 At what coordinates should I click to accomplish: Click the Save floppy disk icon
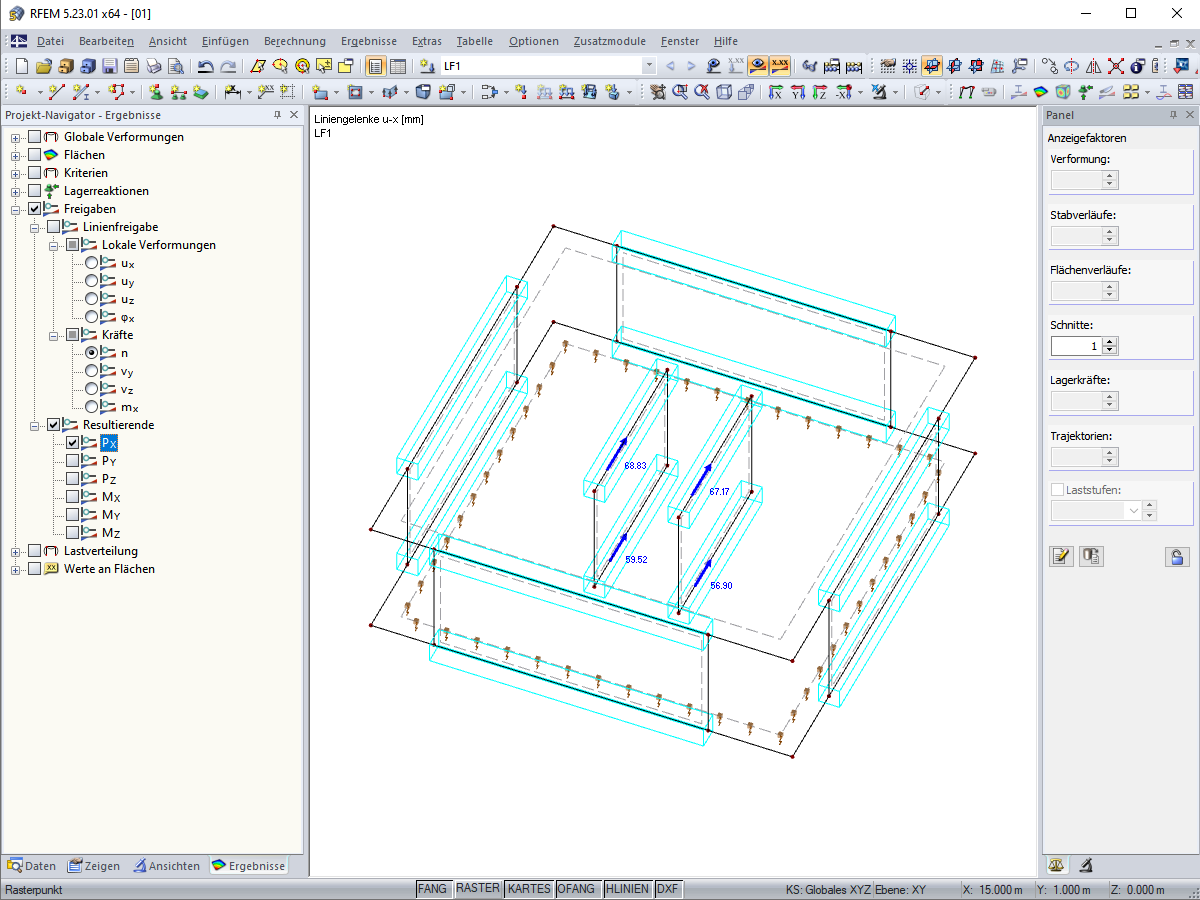(109, 66)
